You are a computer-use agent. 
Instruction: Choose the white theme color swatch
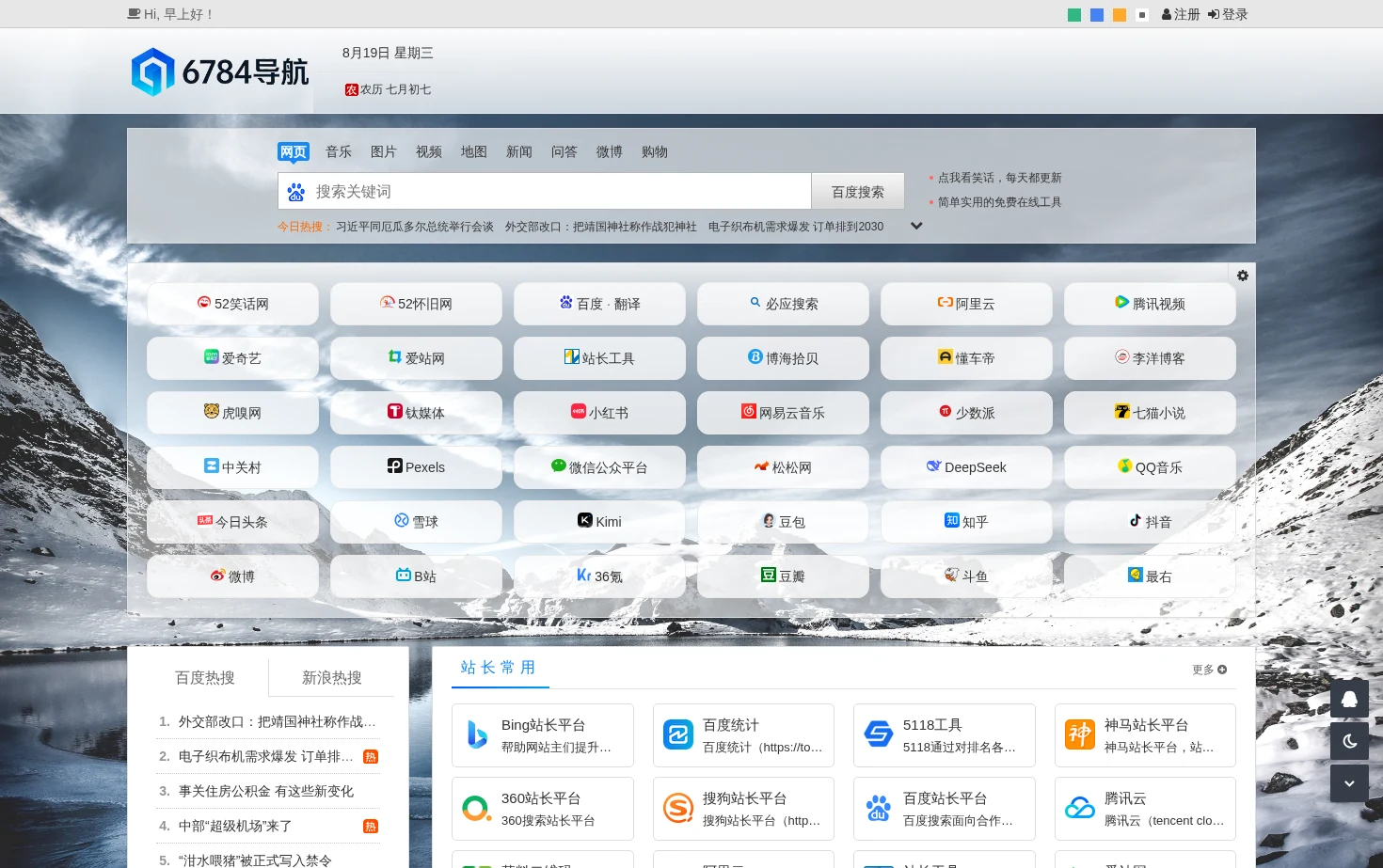point(1142,15)
